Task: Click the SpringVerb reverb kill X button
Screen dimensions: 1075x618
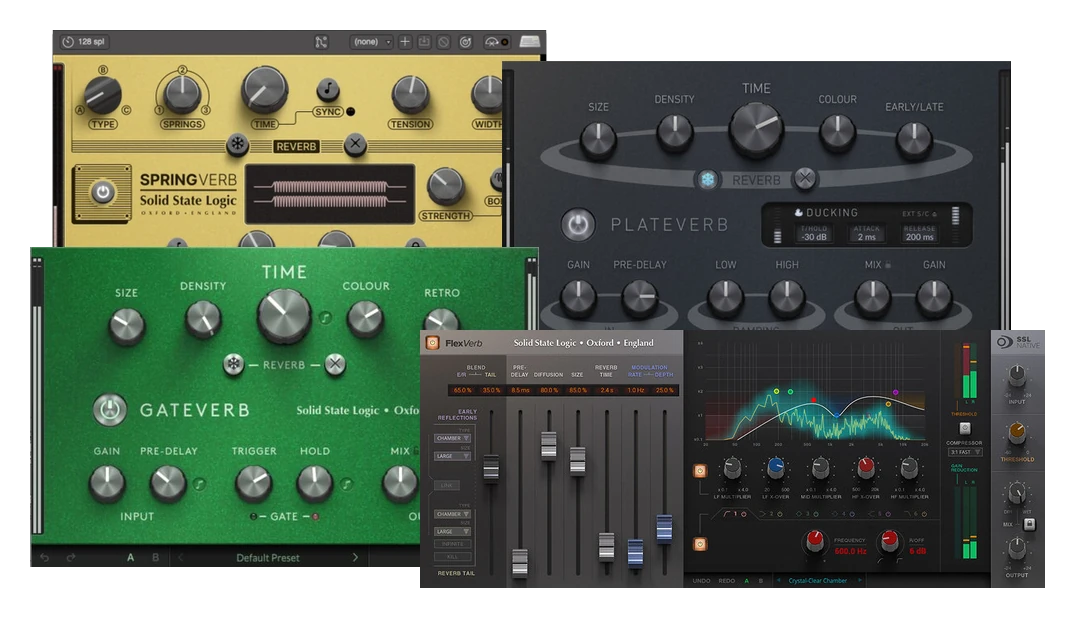Action: pos(354,144)
